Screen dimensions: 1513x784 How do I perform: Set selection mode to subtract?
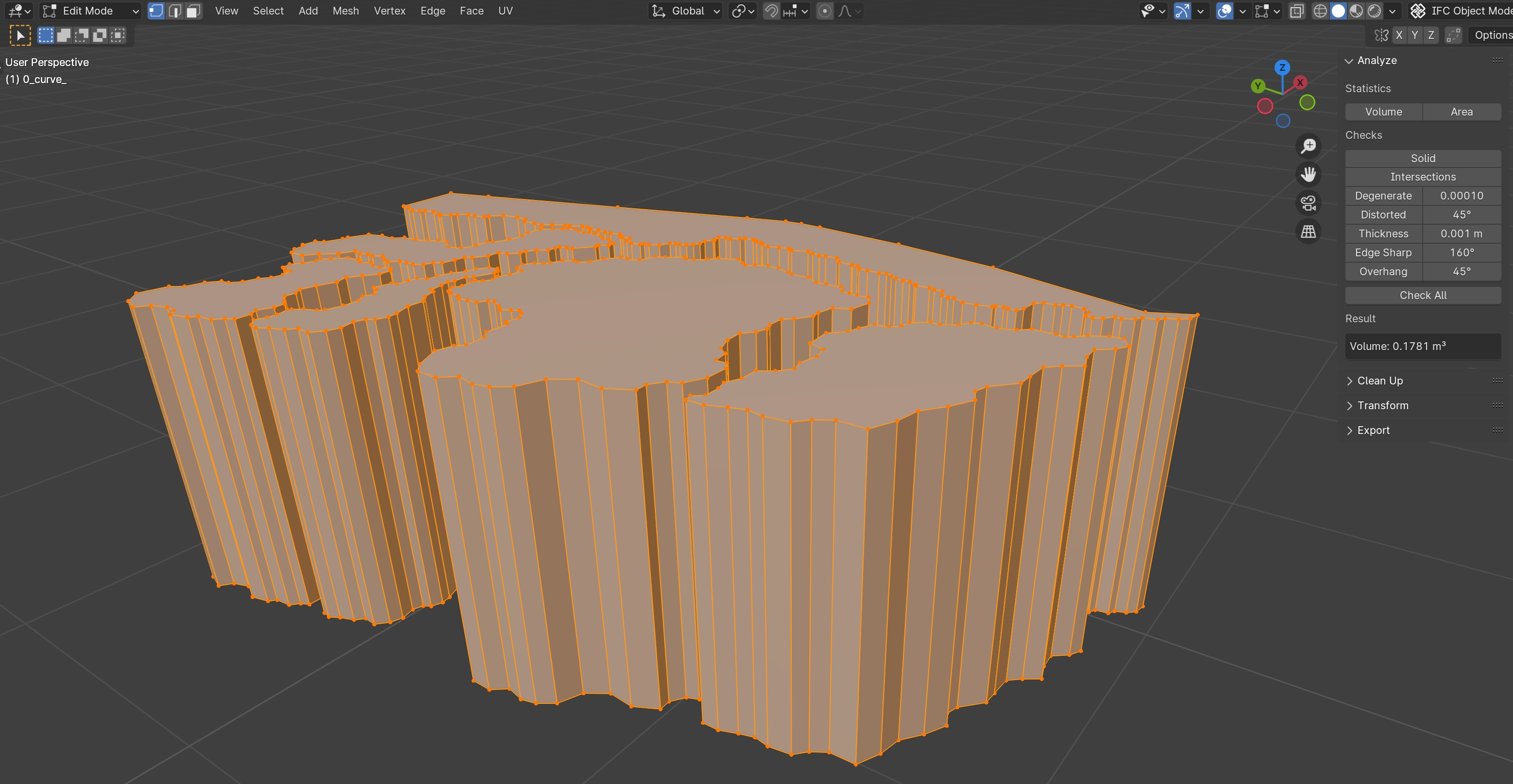click(x=82, y=35)
